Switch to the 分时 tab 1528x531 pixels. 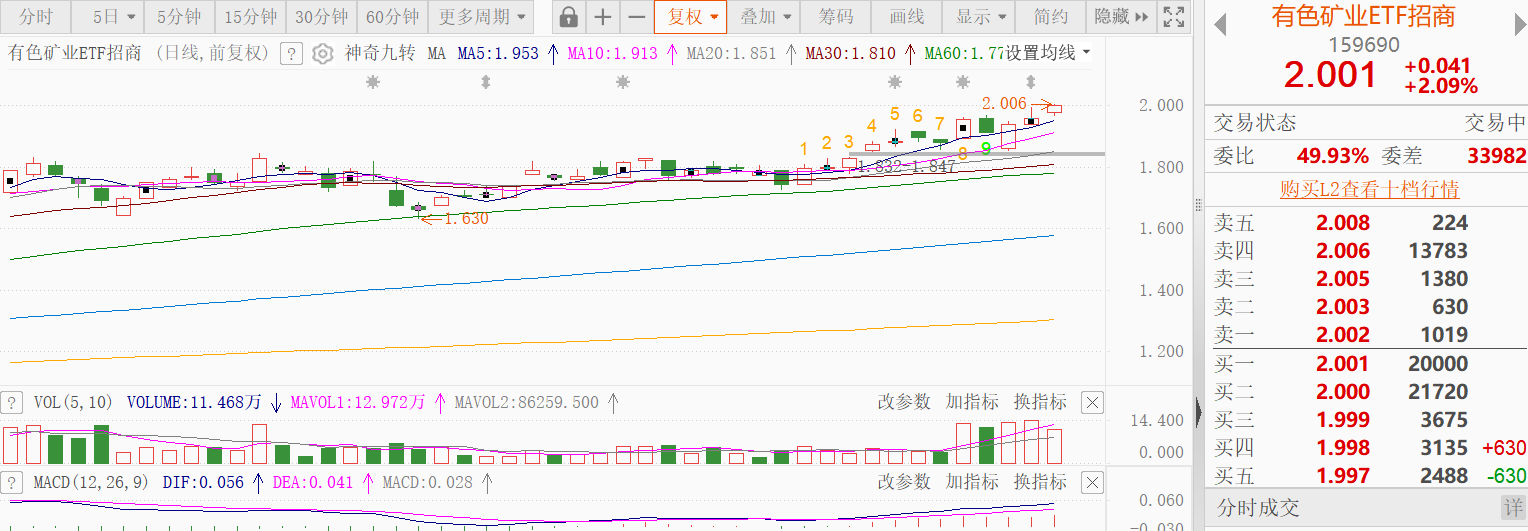(x=36, y=17)
